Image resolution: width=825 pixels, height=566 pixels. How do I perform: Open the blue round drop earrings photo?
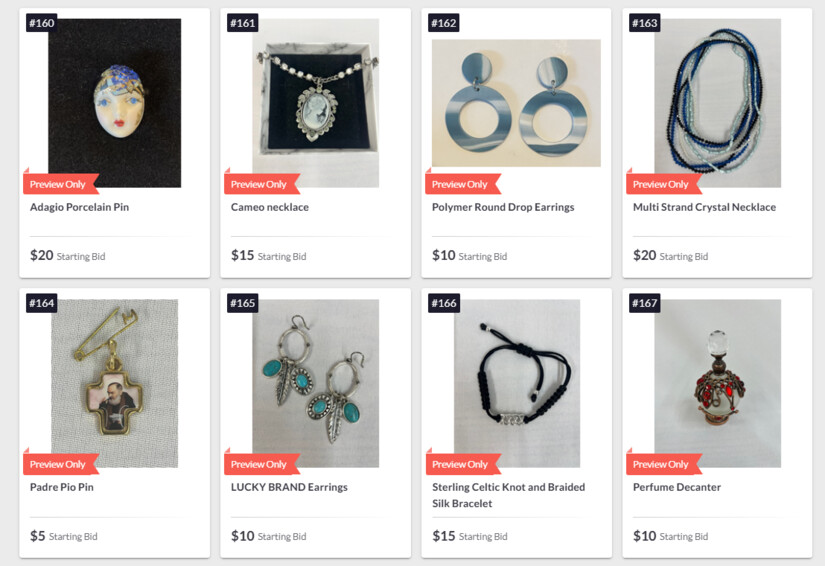coord(516,103)
